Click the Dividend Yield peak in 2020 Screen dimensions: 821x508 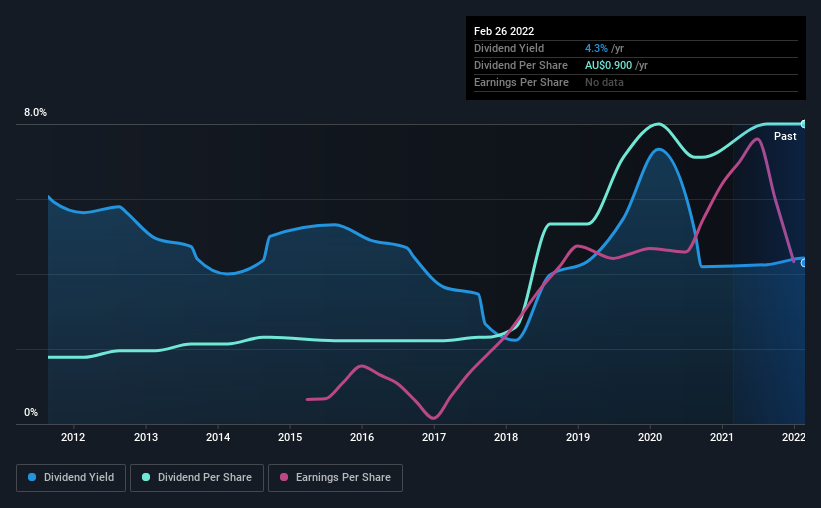(x=658, y=150)
